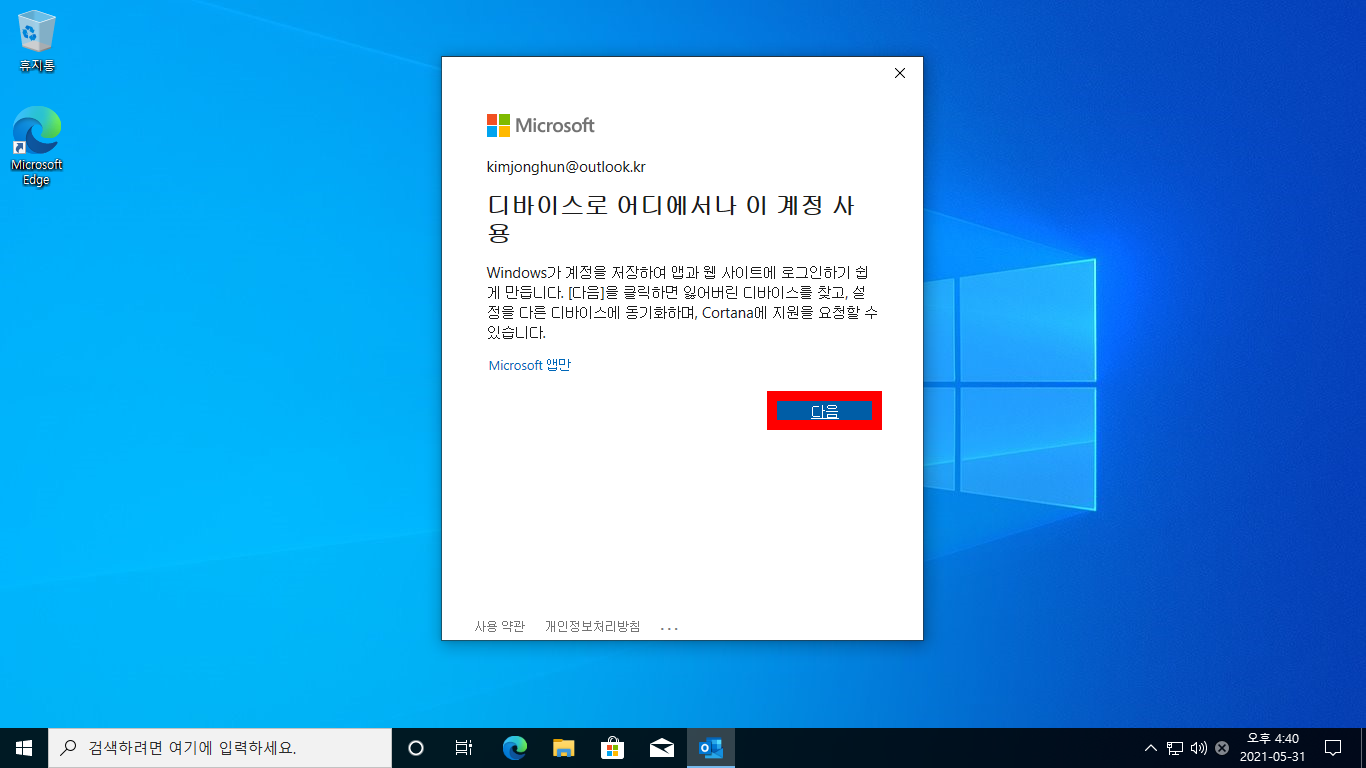Click the 'Microsoft 앱만' link
The width and height of the screenshot is (1366, 768).
[x=529, y=366]
